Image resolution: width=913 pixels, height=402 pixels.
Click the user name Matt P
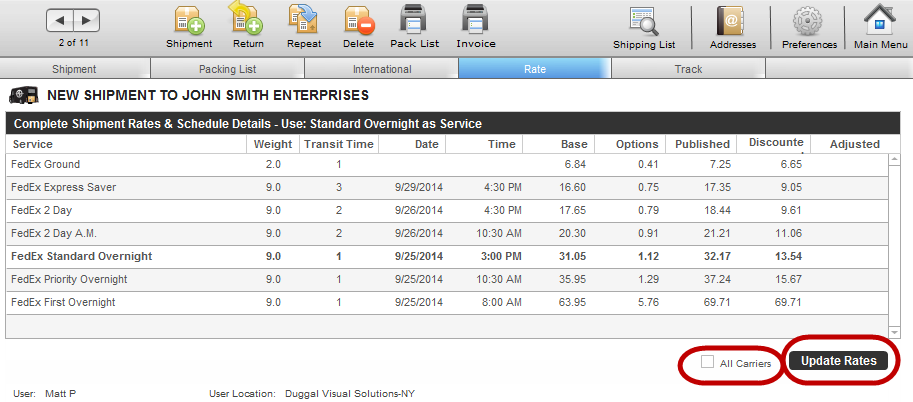tap(61, 394)
